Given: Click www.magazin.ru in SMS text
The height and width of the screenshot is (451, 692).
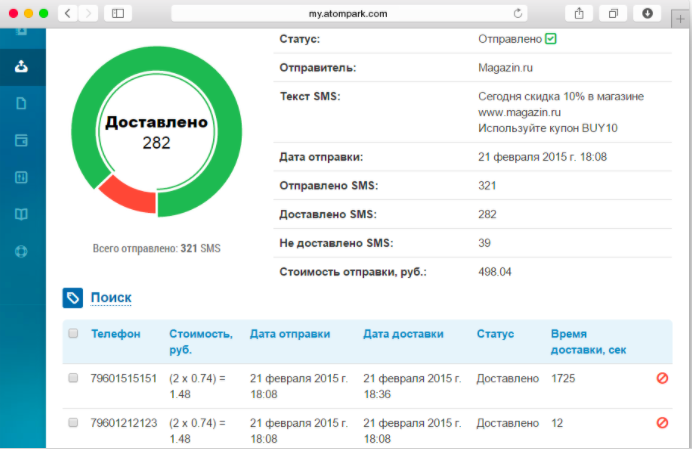Looking at the screenshot, I should [x=519, y=113].
